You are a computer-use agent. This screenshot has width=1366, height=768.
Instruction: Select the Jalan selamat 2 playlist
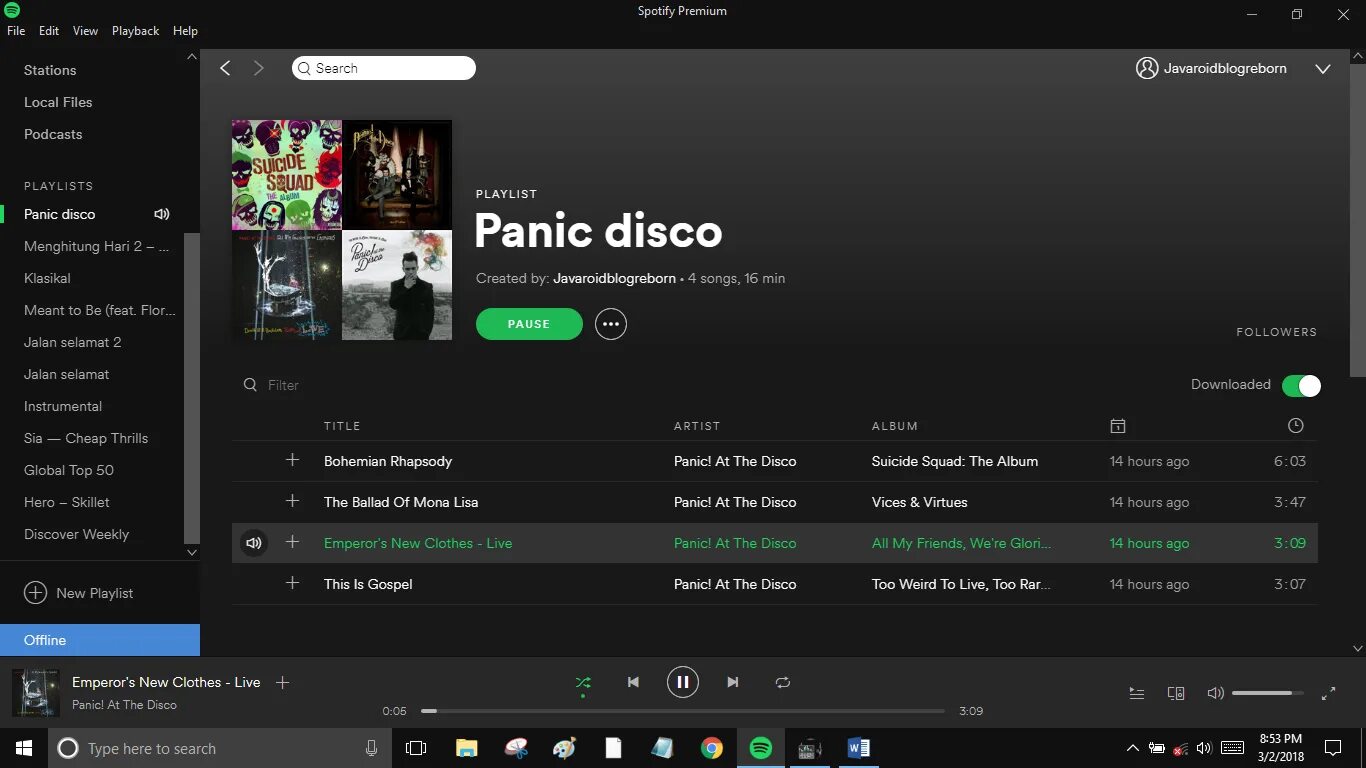[x=72, y=342]
